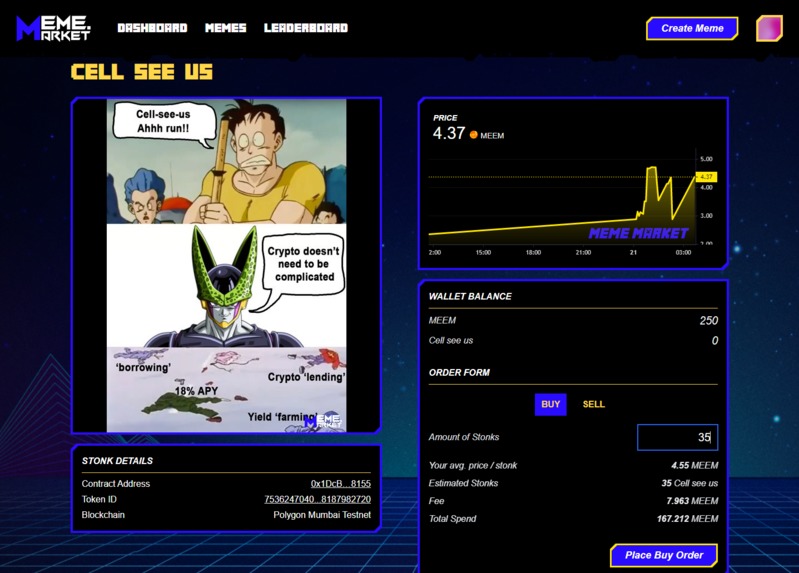The width and height of the screenshot is (799, 573).
Task: Click the WALLET BALANCE heading
Action: click(x=470, y=297)
